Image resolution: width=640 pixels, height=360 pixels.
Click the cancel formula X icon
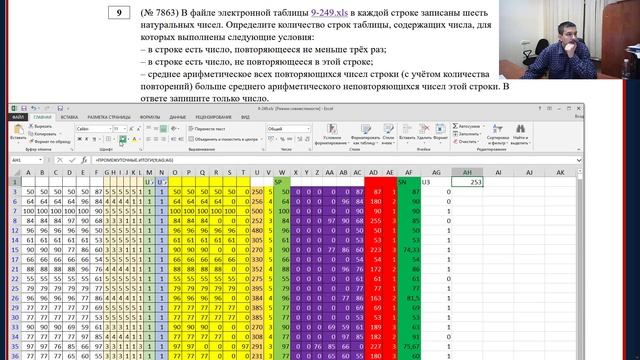[60, 160]
